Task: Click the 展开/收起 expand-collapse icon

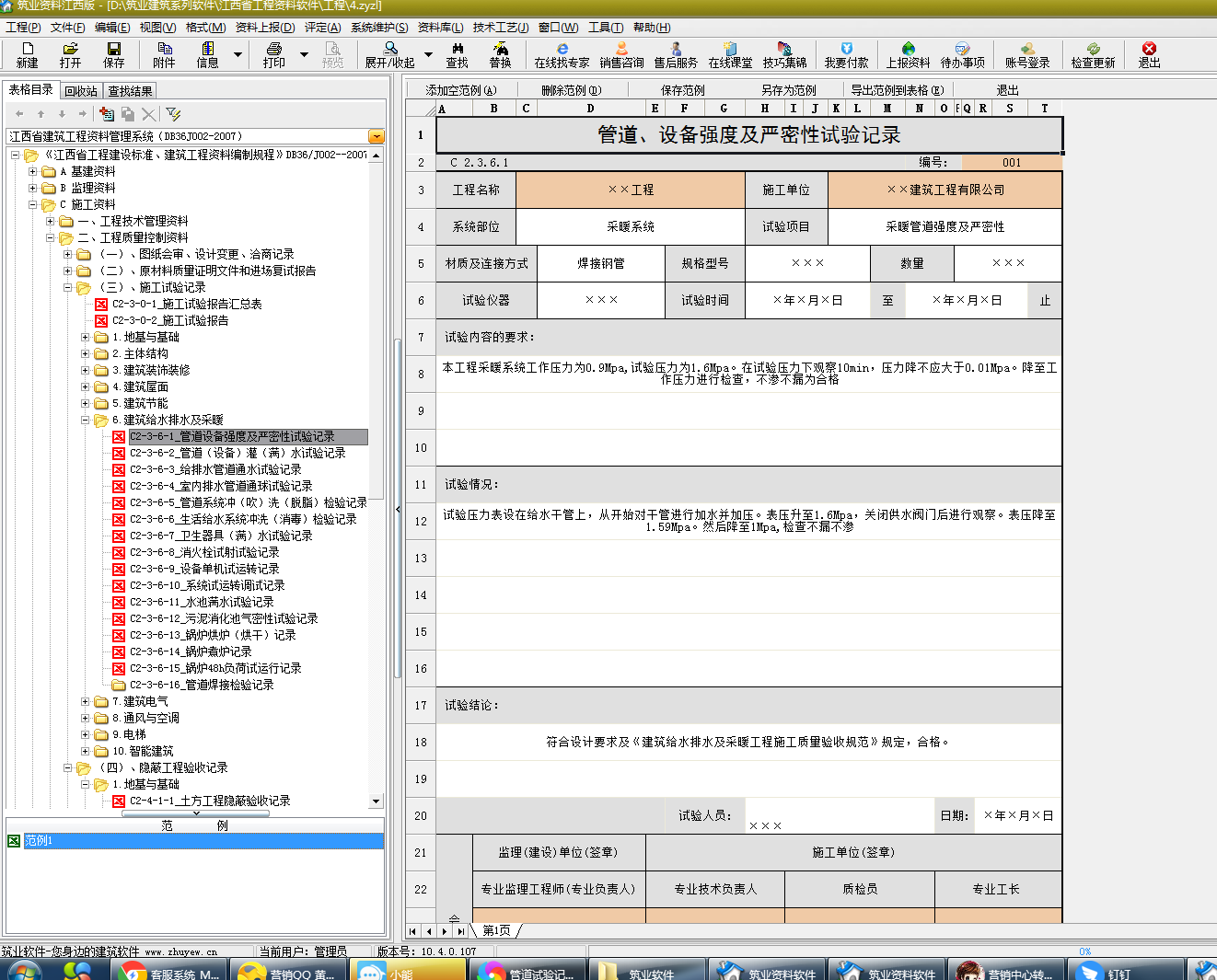Action: point(389,54)
